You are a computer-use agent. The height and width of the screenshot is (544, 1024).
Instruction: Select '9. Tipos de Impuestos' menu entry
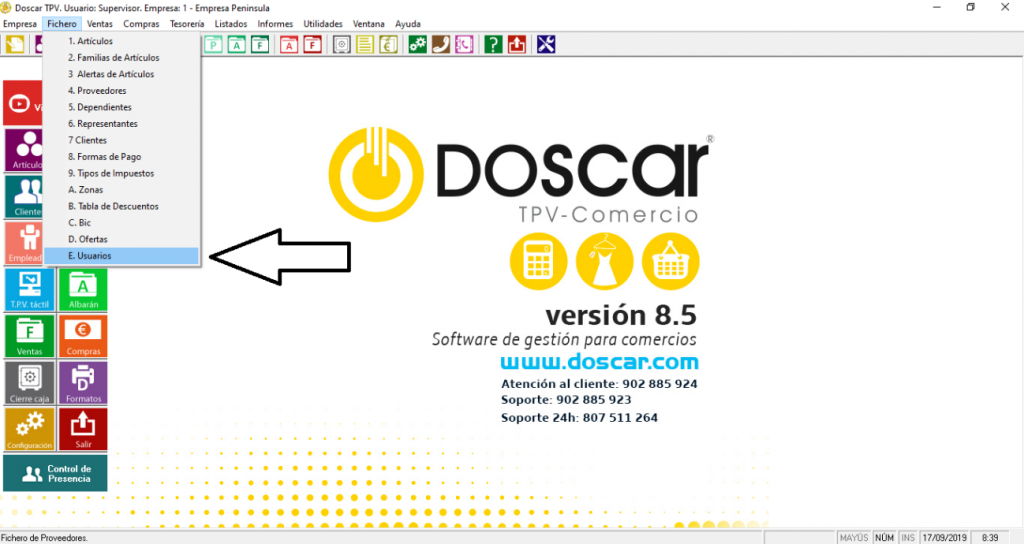click(121, 173)
